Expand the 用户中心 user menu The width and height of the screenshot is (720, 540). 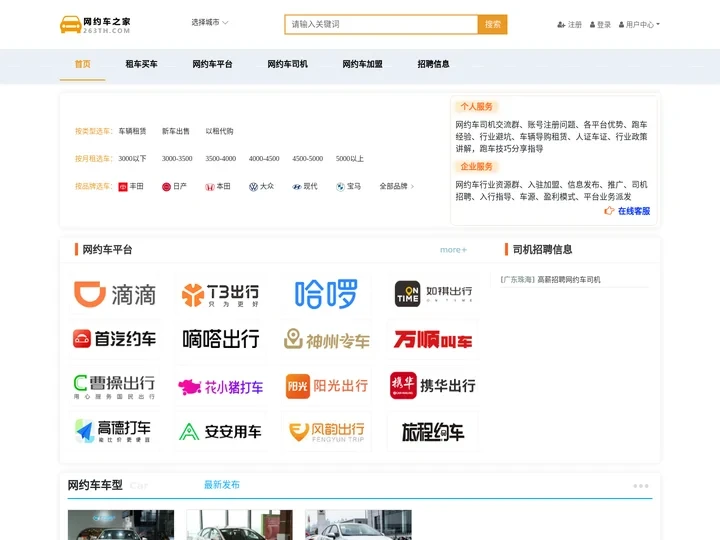pos(639,25)
